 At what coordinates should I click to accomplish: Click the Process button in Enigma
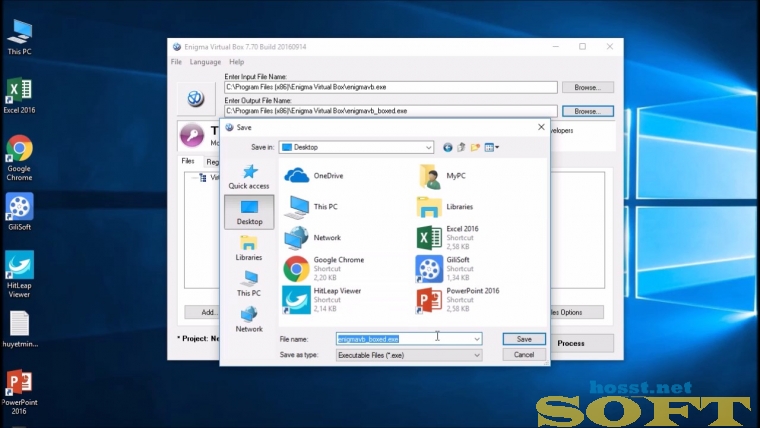point(582,343)
